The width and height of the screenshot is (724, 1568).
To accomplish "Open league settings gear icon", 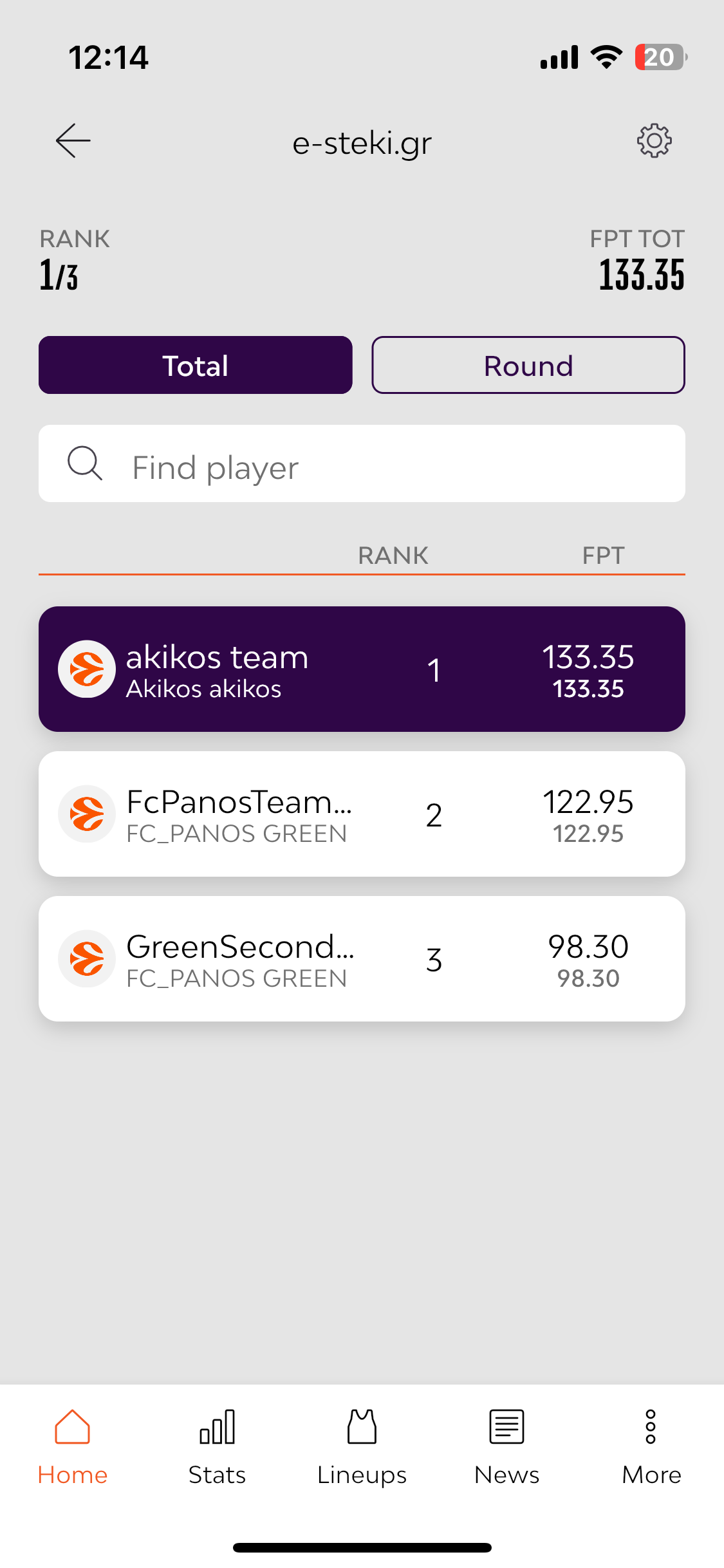I will [x=654, y=141].
